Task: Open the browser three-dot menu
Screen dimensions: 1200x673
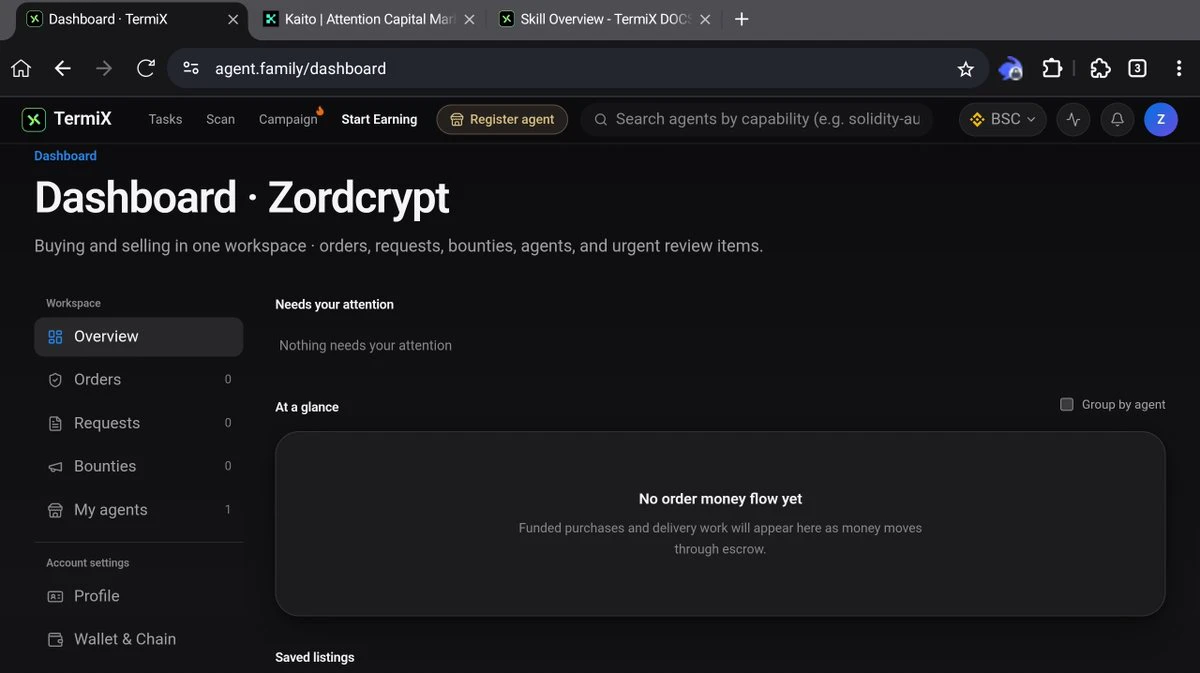Action: pos(1180,69)
